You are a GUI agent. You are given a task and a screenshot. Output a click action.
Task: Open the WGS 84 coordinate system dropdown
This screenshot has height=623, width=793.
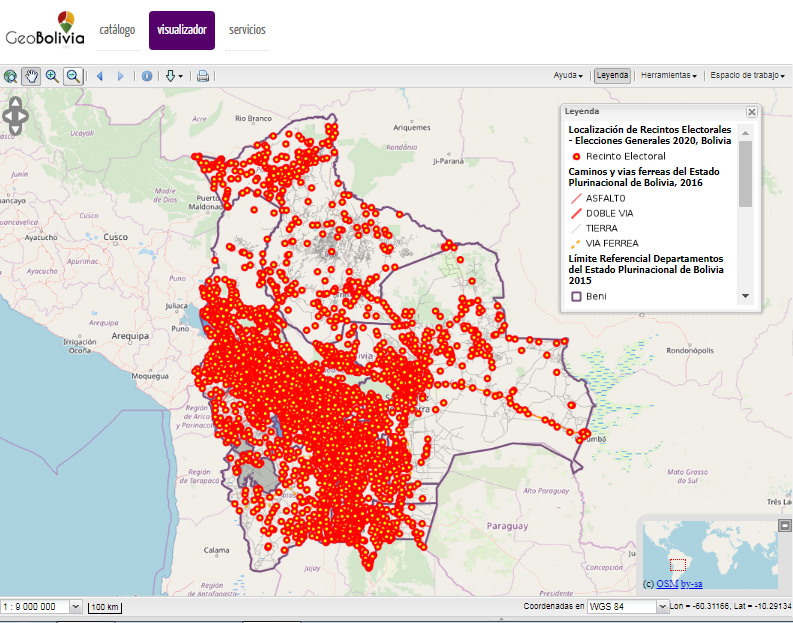(x=662, y=606)
